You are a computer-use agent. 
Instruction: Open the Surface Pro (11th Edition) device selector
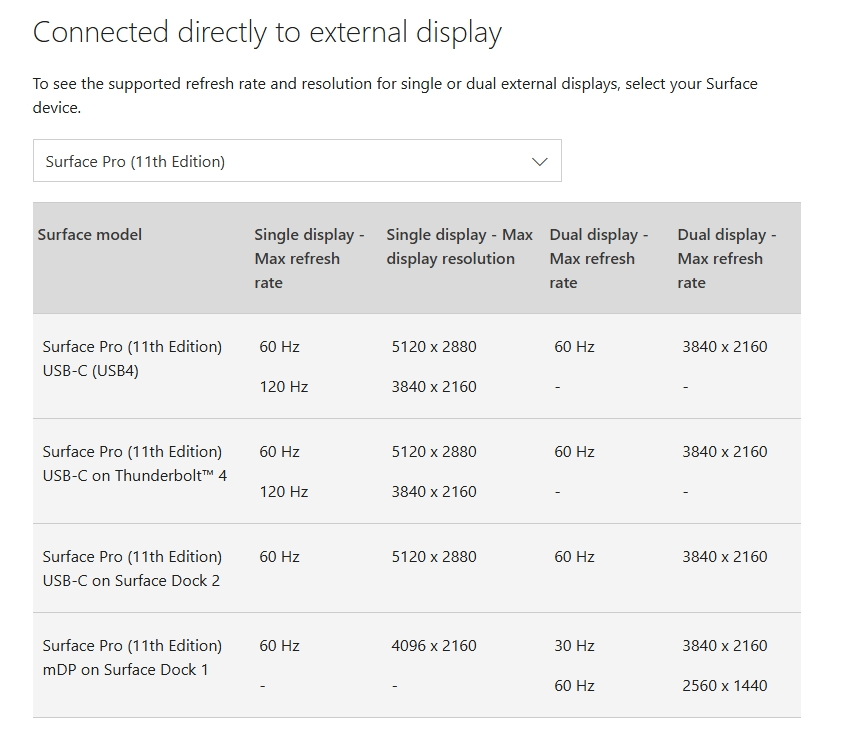pyautogui.click(x=296, y=161)
